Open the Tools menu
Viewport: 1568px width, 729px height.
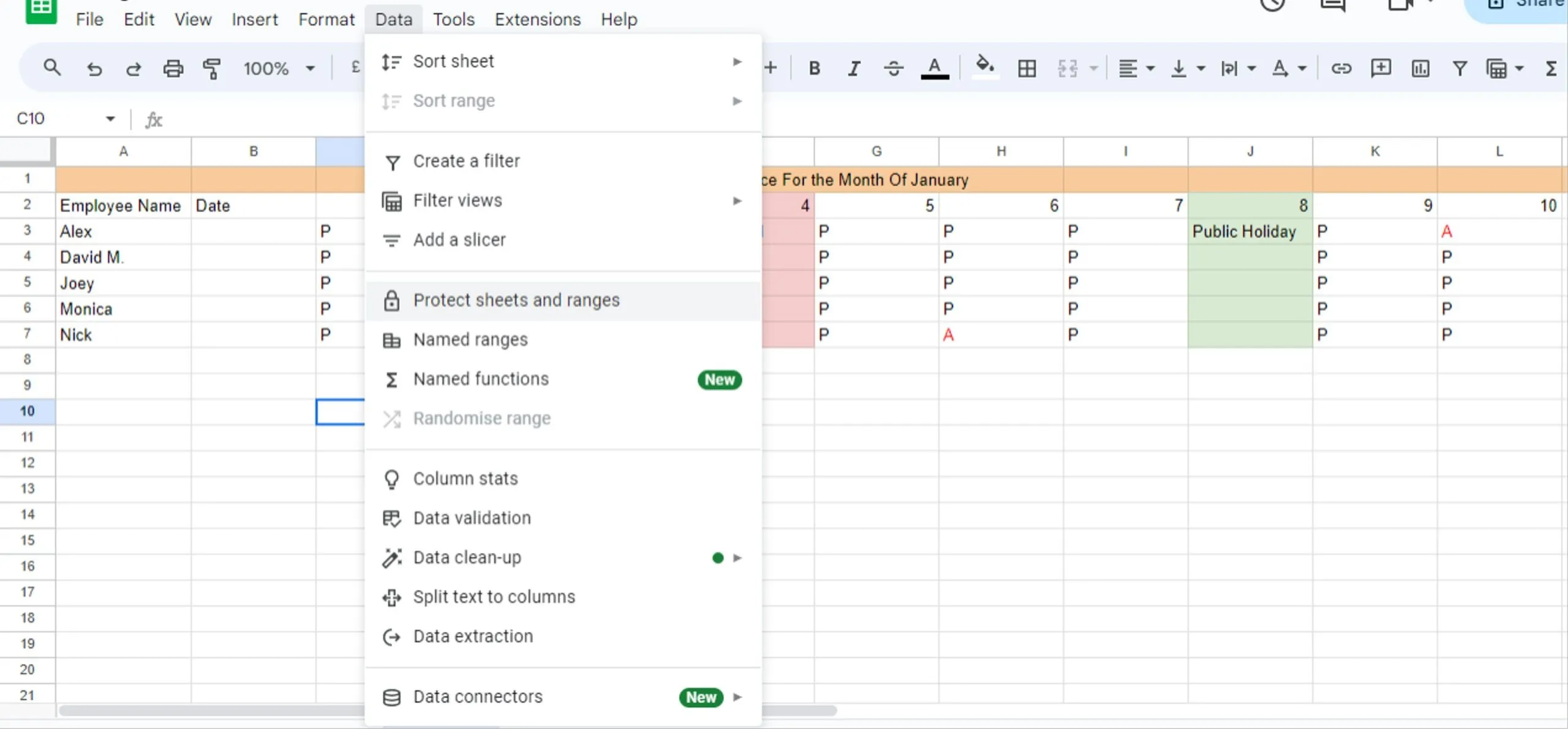(454, 20)
